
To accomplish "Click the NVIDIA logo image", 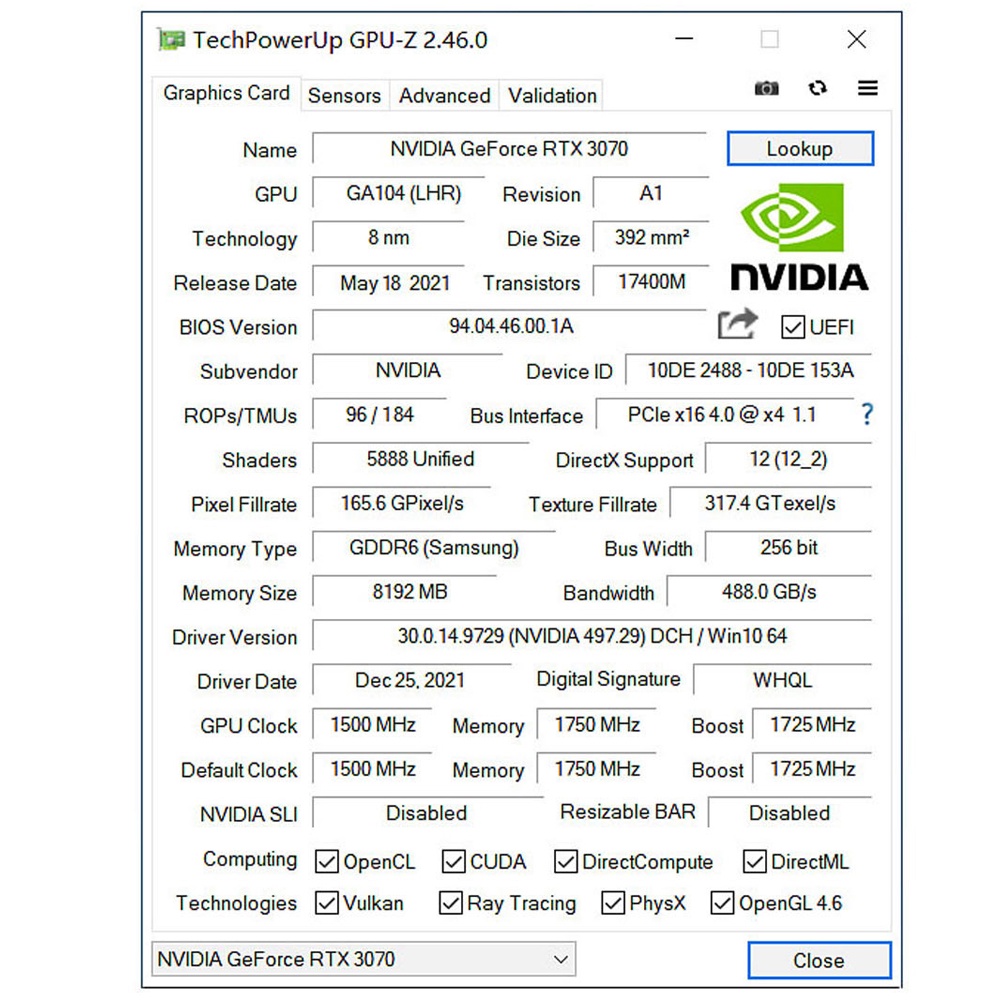I will point(799,237).
